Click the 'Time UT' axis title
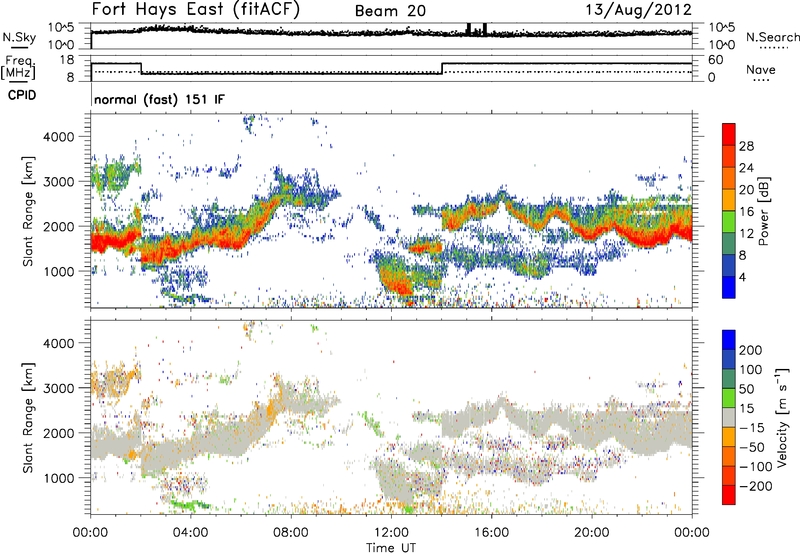 391,548
